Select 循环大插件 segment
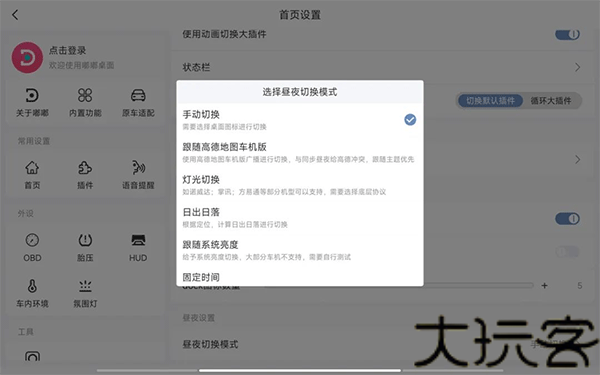 (551, 101)
